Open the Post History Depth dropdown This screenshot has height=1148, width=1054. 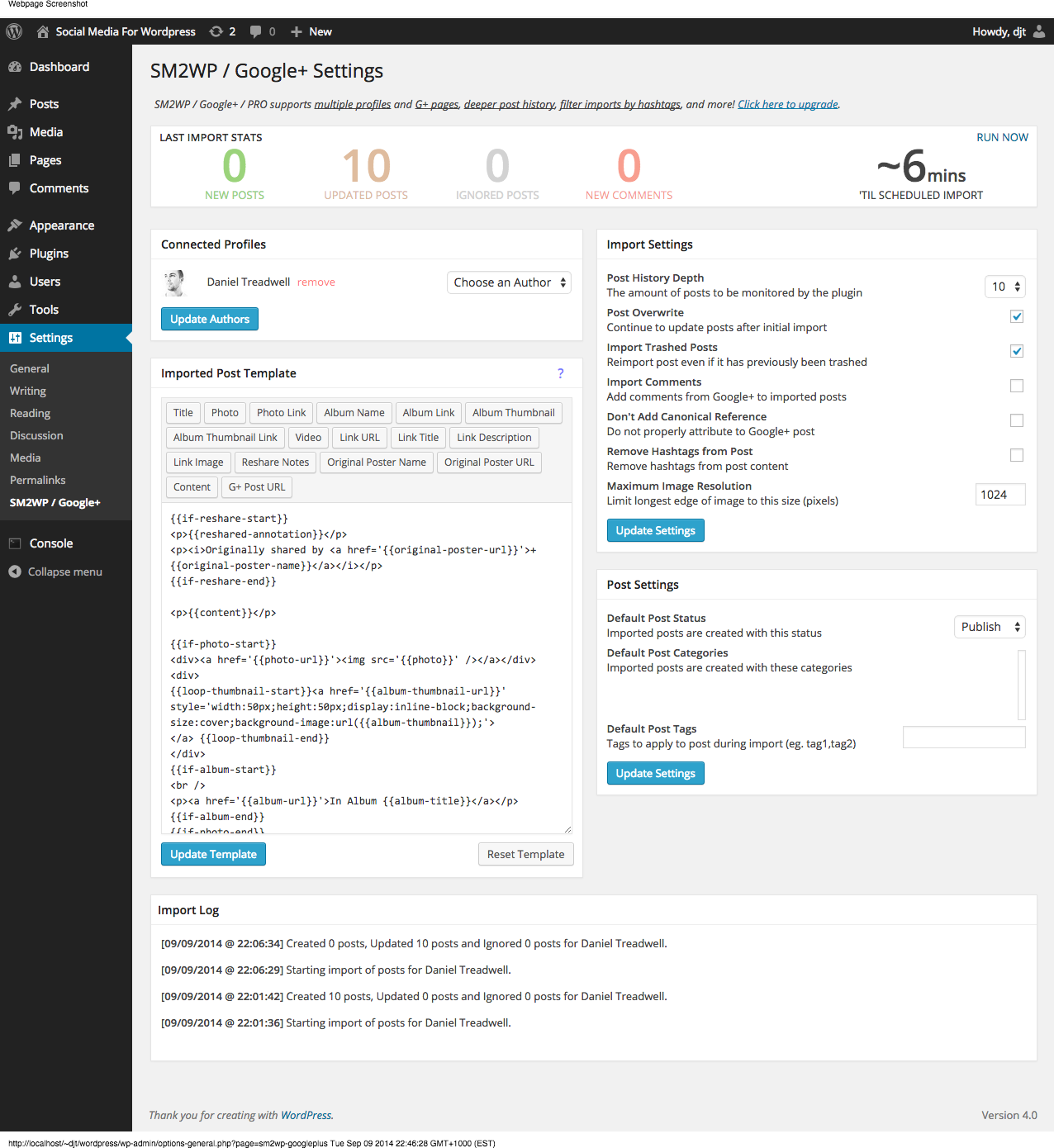[1005, 287]
